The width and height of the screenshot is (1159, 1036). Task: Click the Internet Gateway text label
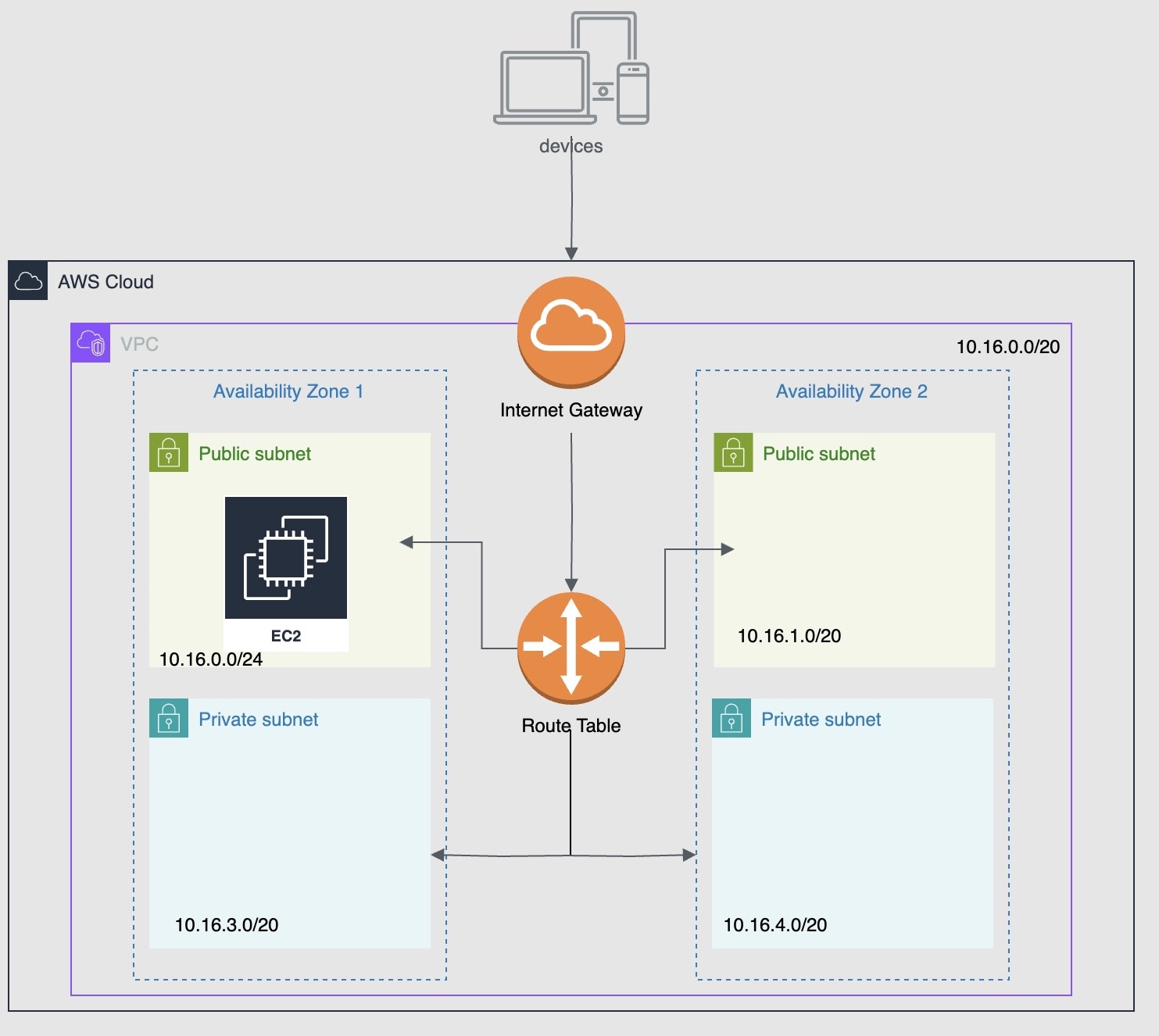pyautogui.click(x=571, y=410)
